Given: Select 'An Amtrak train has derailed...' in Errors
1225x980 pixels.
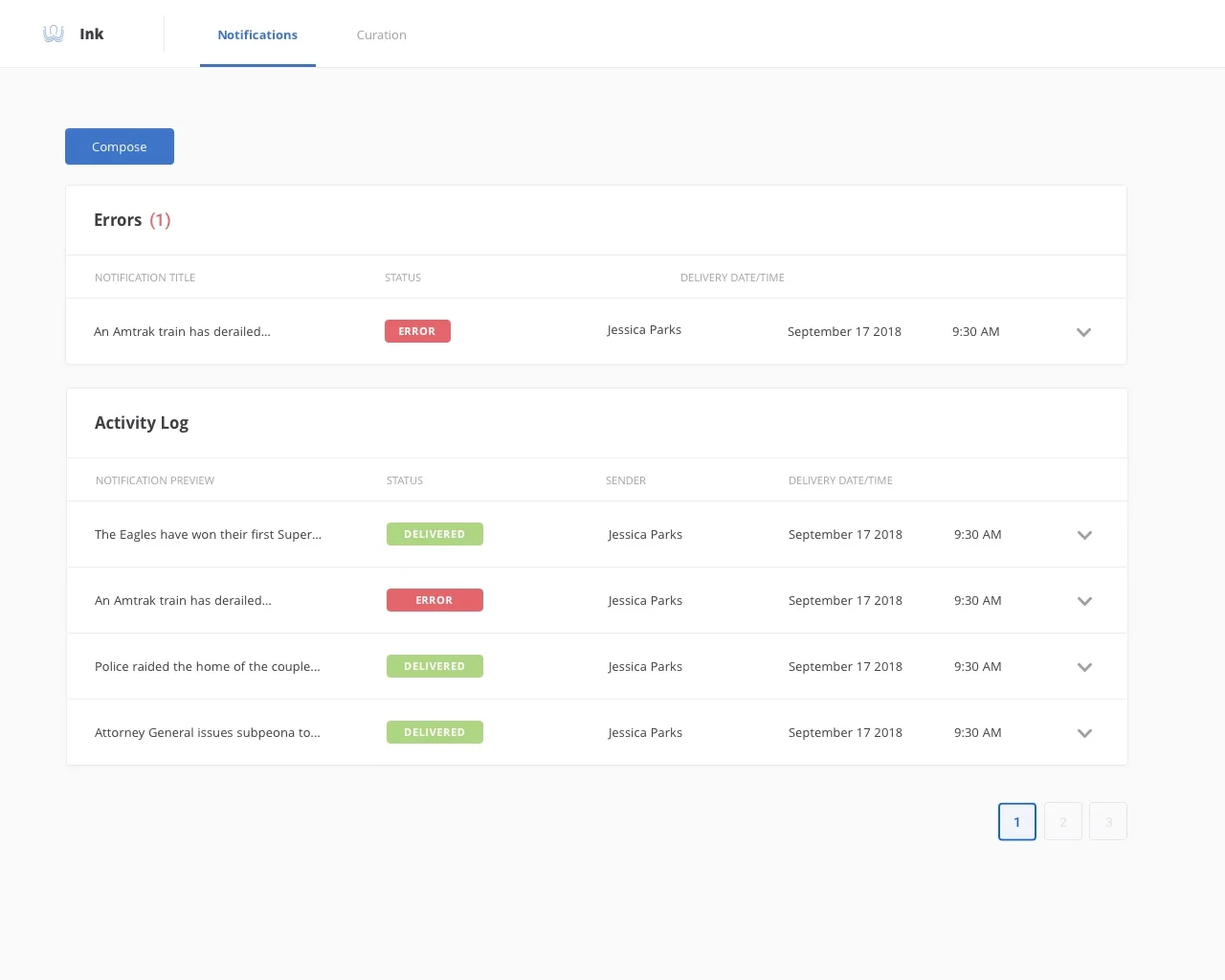Looking at the screenshot, I should 182,331.
